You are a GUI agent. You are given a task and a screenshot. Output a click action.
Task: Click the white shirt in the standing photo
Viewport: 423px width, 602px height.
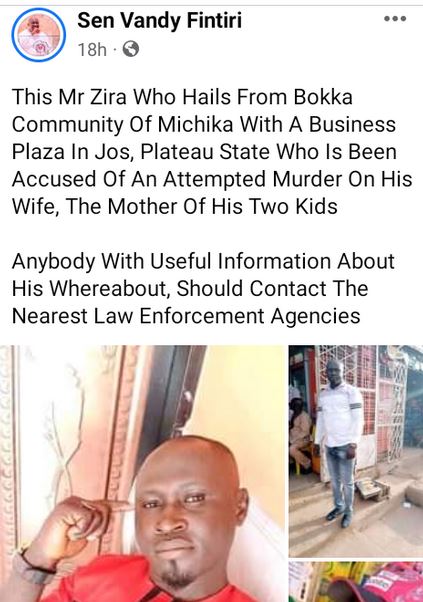340,415
